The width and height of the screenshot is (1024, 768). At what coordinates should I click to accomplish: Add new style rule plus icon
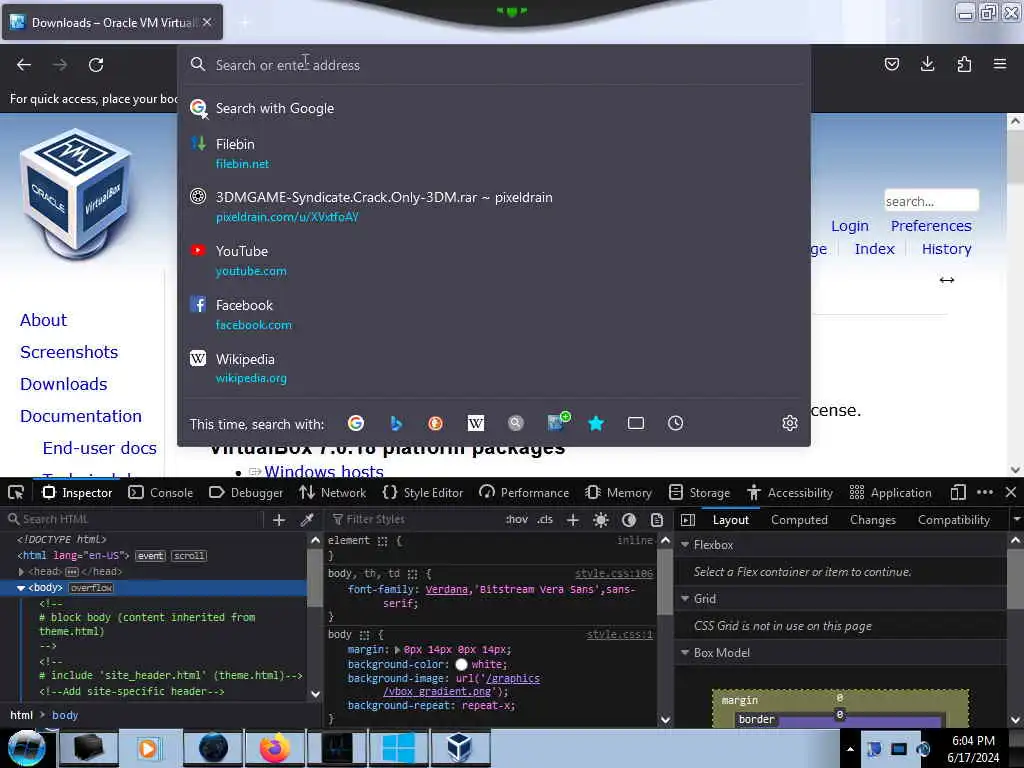coord(573,520)
